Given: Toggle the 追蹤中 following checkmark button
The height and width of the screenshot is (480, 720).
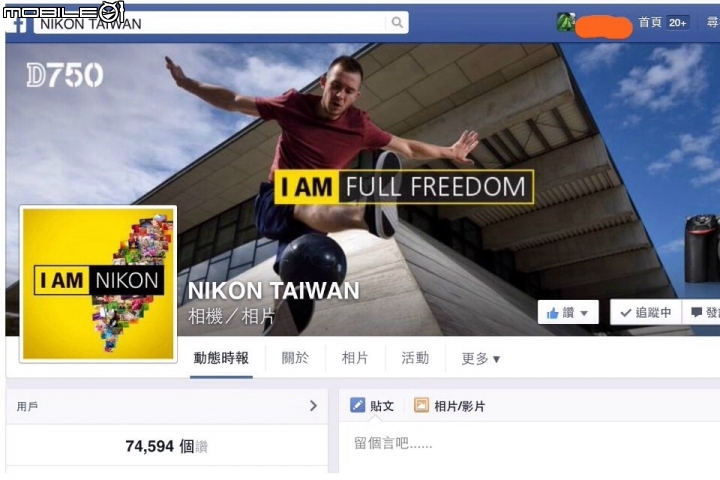Looking at the screenshot, I should point(646,312).
